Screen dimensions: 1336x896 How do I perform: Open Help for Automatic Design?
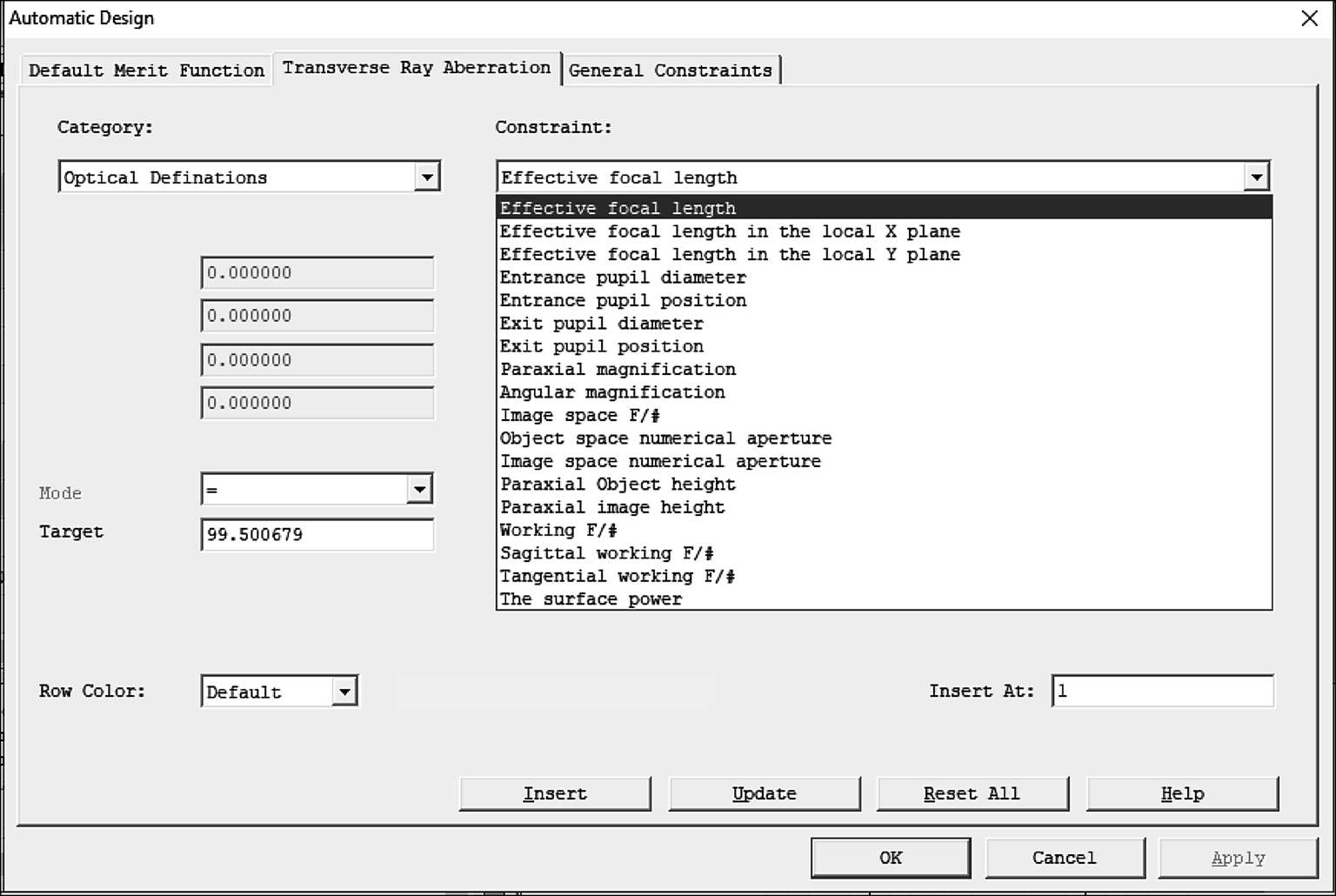coord(1182,793)
